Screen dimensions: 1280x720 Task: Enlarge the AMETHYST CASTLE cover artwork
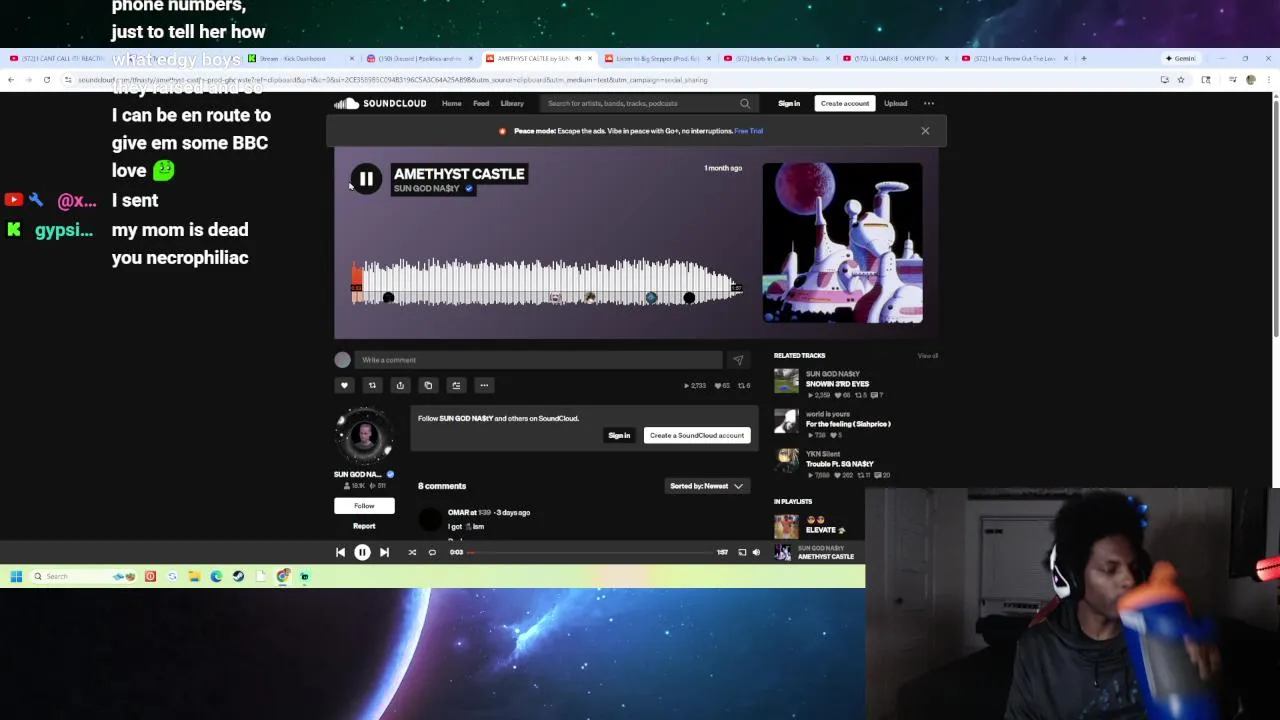click(x=842, y=243)
